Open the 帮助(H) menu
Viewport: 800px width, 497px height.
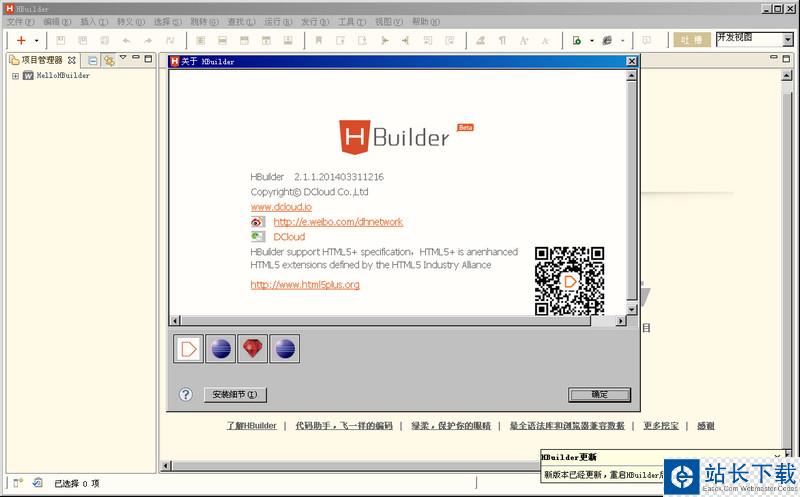tap(426, 21)
